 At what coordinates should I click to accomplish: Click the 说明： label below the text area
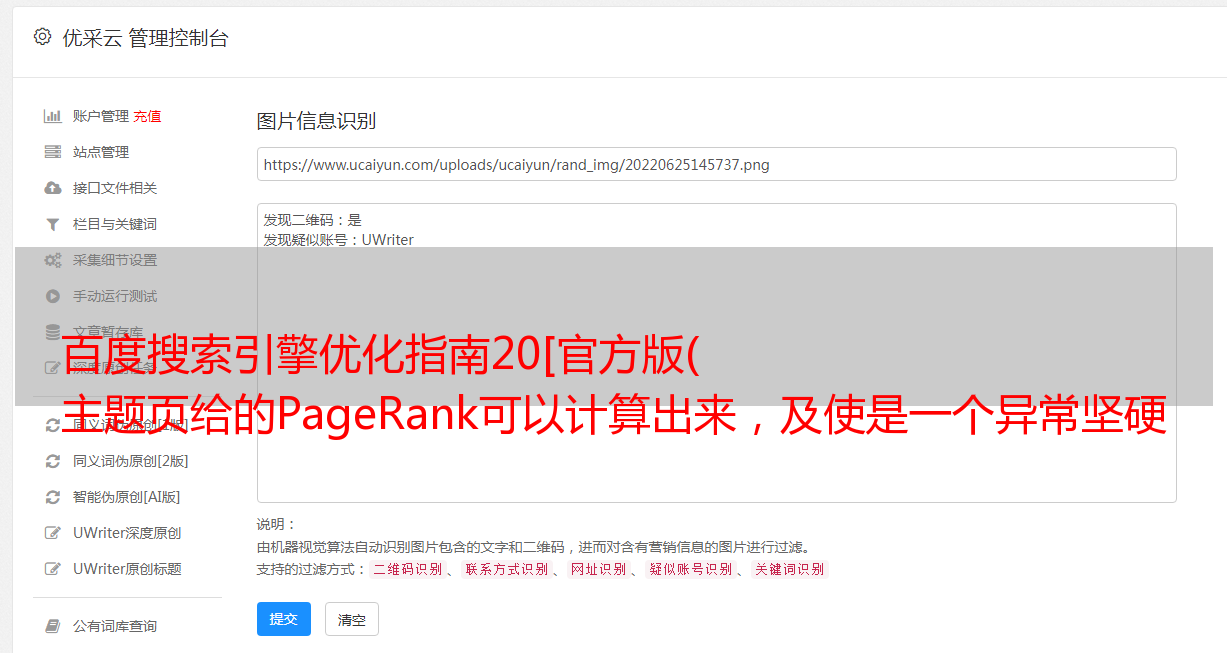[277, 524]
